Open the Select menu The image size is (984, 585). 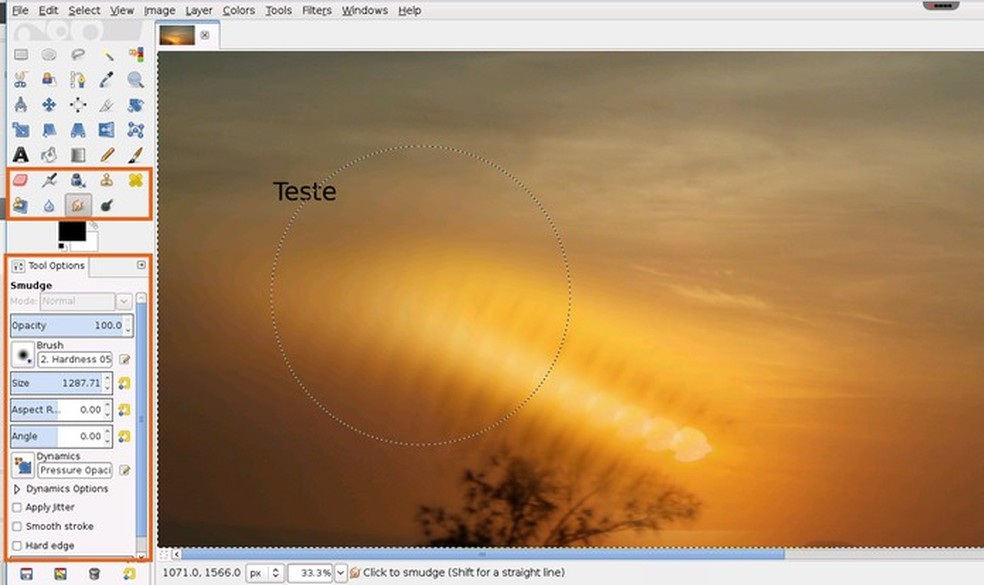[84, 10]
